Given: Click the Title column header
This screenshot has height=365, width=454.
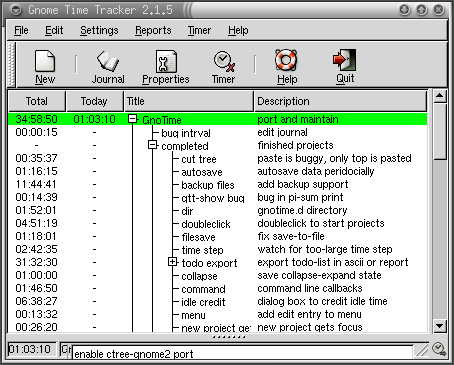Looking at the screenshot, I should click(189, 101).
